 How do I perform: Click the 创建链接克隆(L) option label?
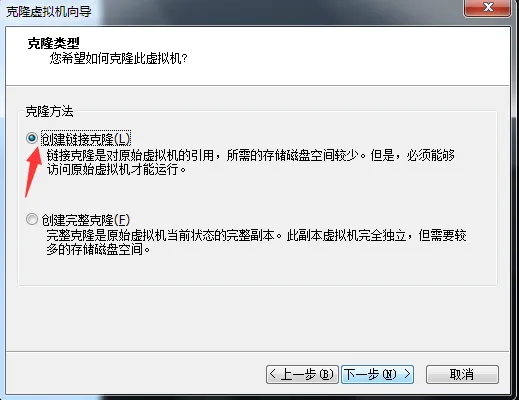pyautogui.click(x=86, y=138)
